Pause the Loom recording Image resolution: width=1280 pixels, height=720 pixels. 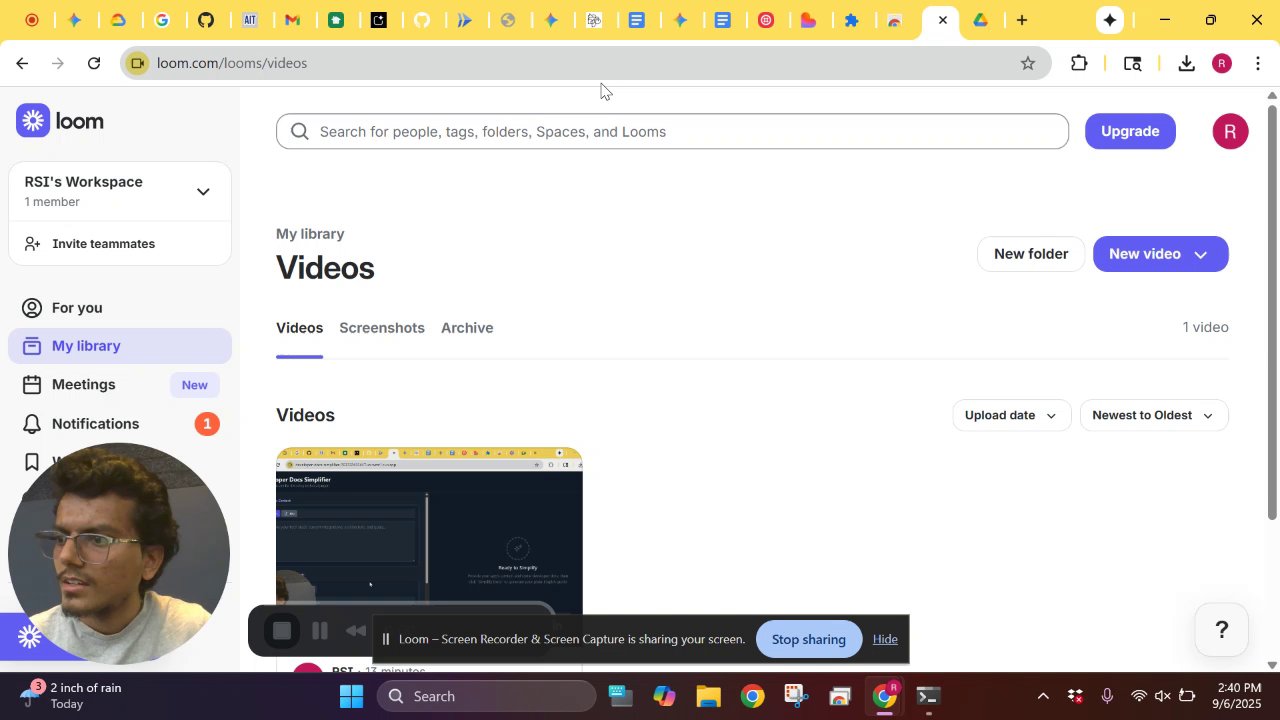[320, 631]
